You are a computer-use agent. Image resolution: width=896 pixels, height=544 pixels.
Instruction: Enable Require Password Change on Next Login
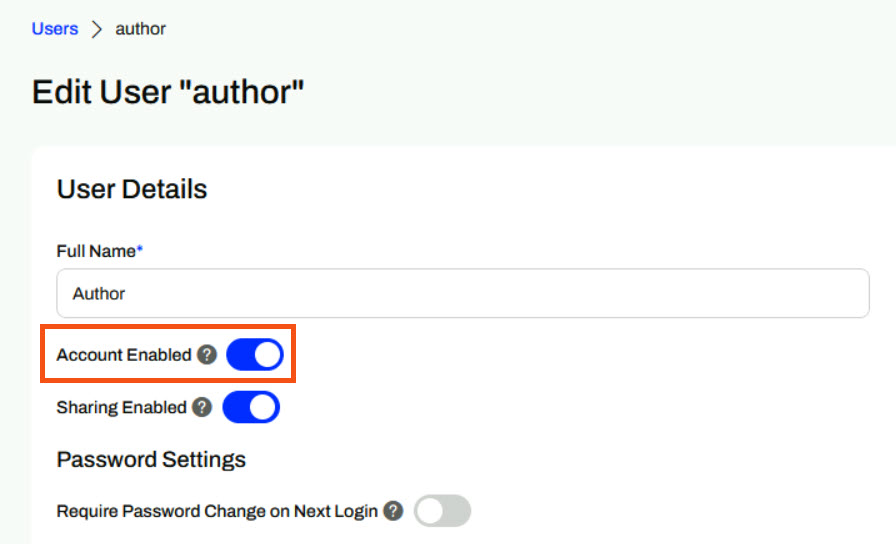tap(443, 510)
